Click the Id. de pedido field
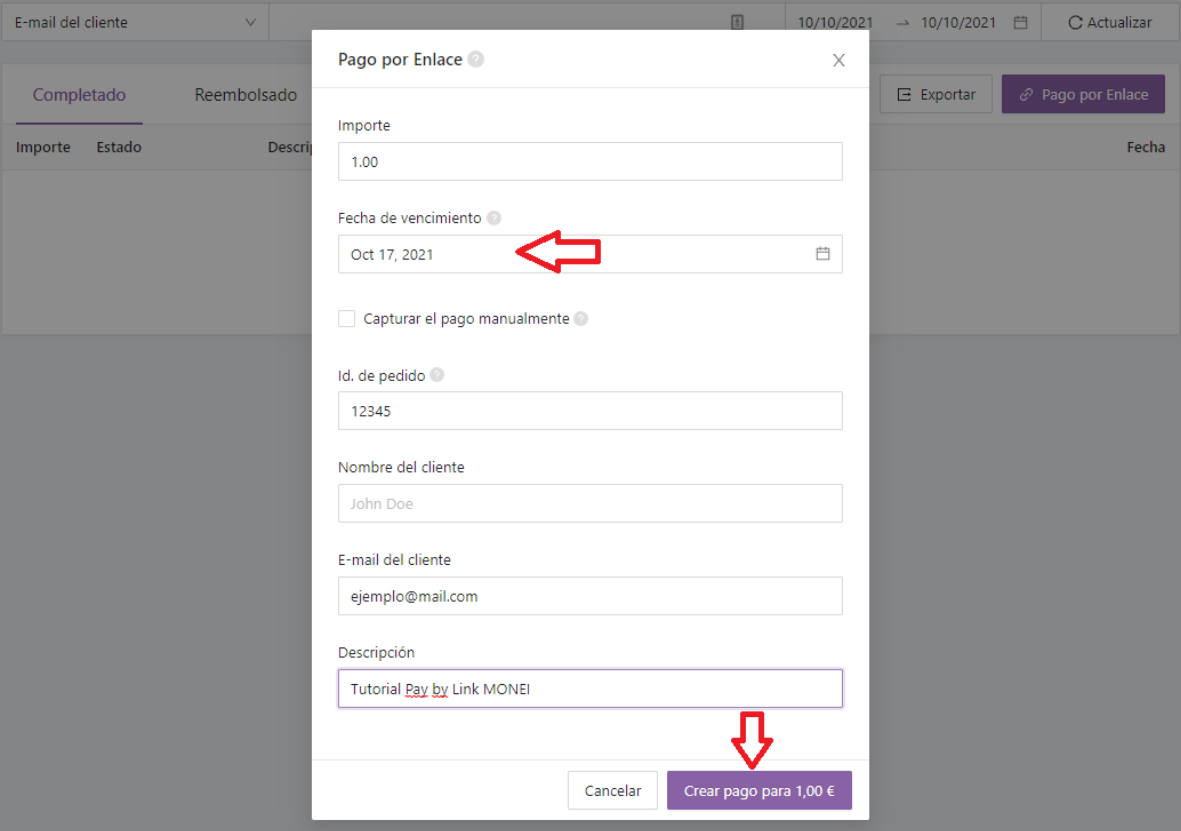Image resolution: width=1181 pixels, height=831 pixels. pyautogui.click(x=590, y=411)
